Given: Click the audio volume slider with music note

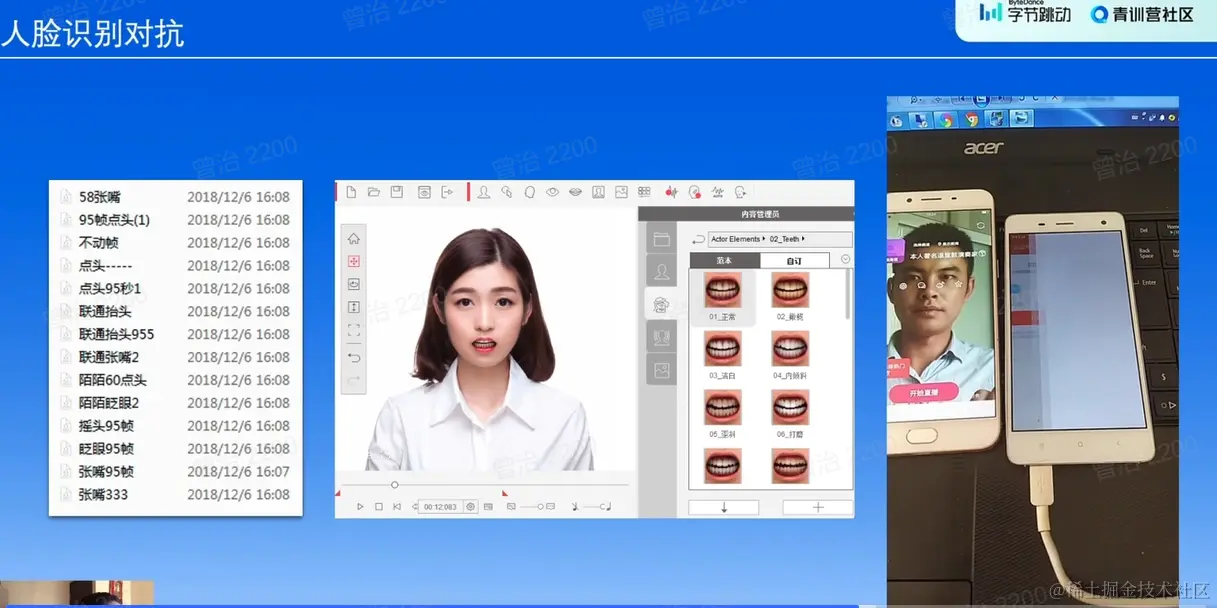Looking at the screenshot, I should pos(592,507).
